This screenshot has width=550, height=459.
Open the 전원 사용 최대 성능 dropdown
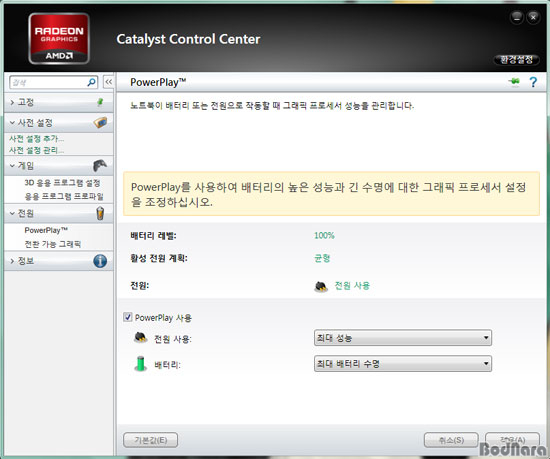pyautogui.click(x=403, y=338)
